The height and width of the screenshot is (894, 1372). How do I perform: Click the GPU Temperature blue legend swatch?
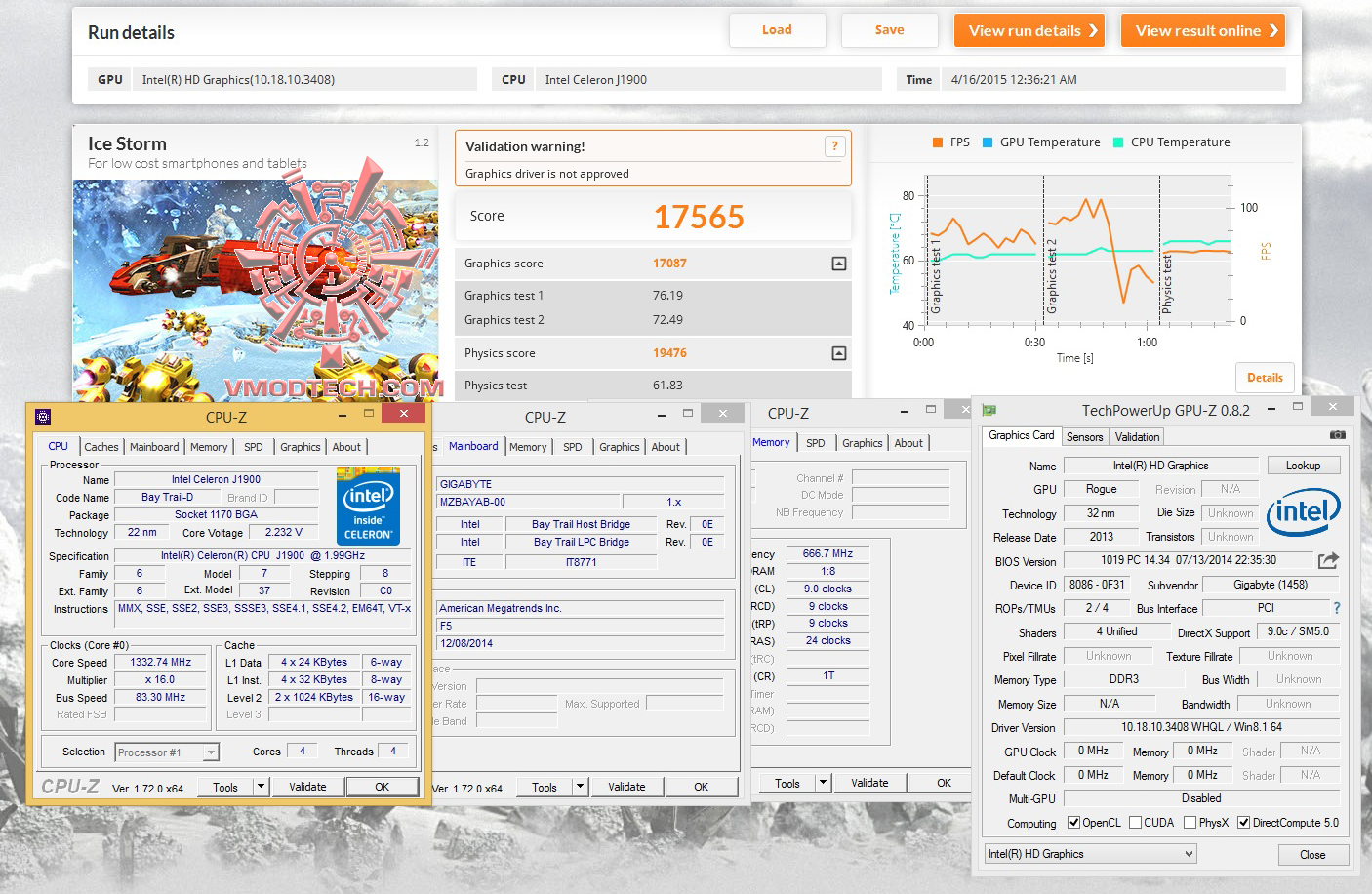tap(988, 142)
